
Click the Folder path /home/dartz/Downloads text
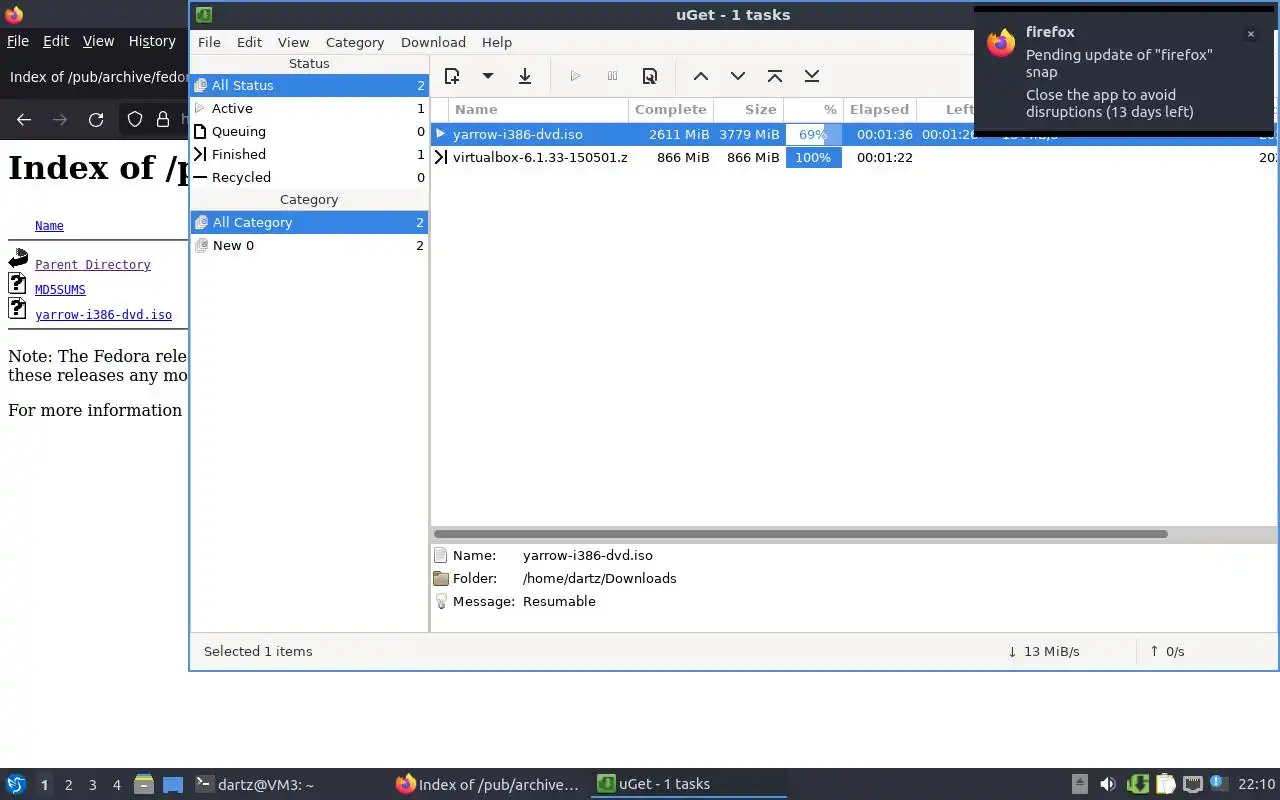pyautogui.click(x=599, y=578)
